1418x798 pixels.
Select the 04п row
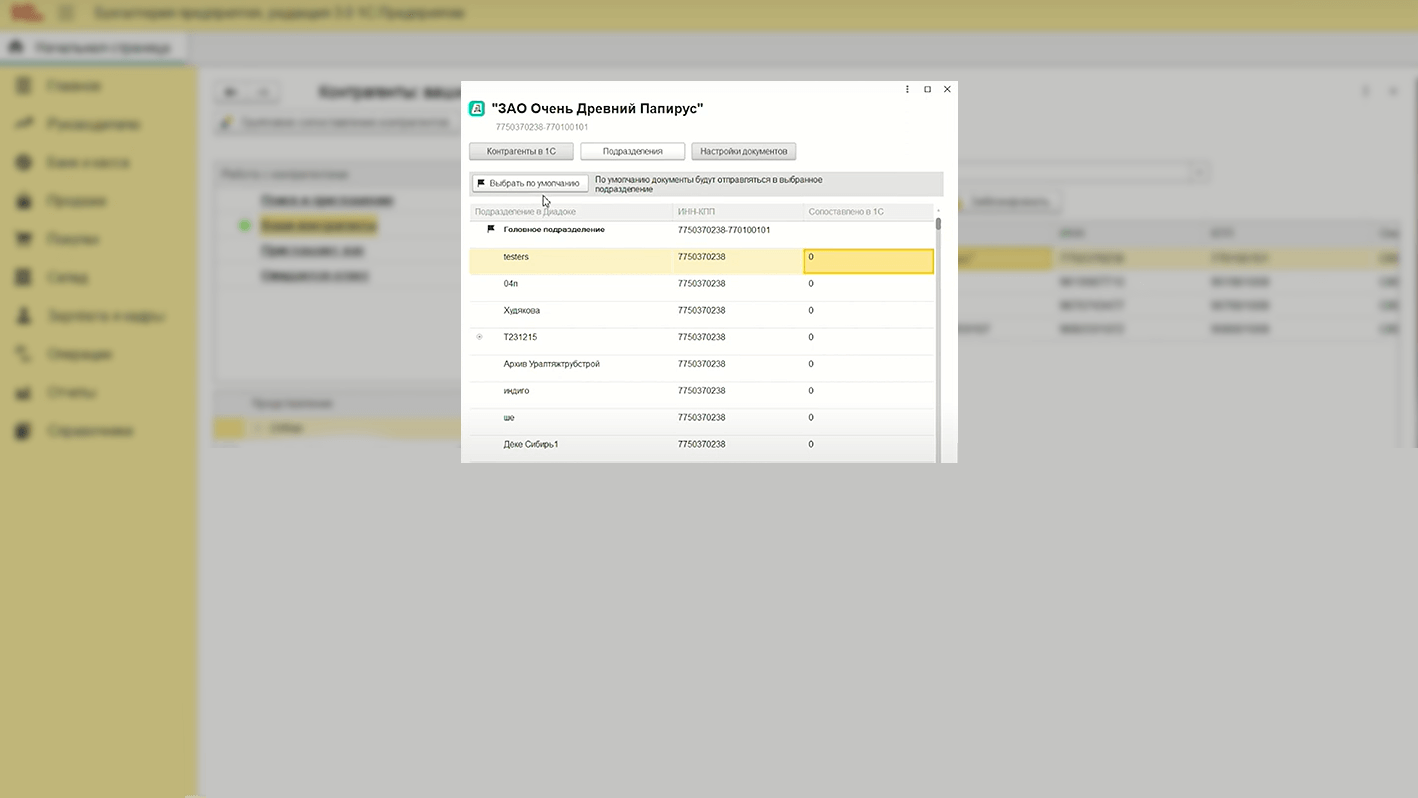point(701,288)
